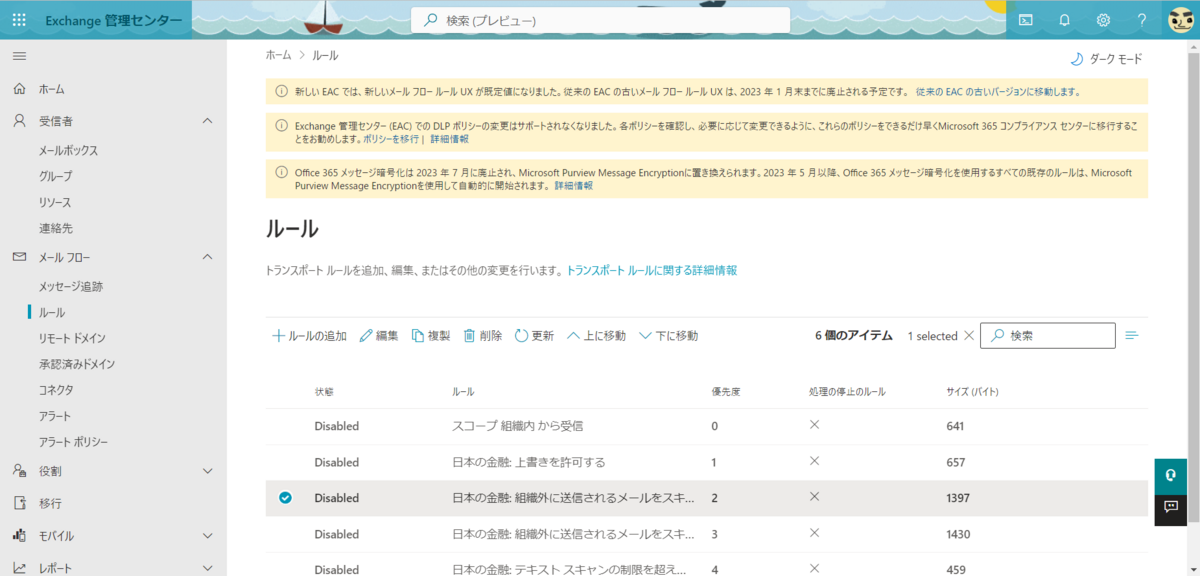Open Groups in sidebar

pos(56,176)
